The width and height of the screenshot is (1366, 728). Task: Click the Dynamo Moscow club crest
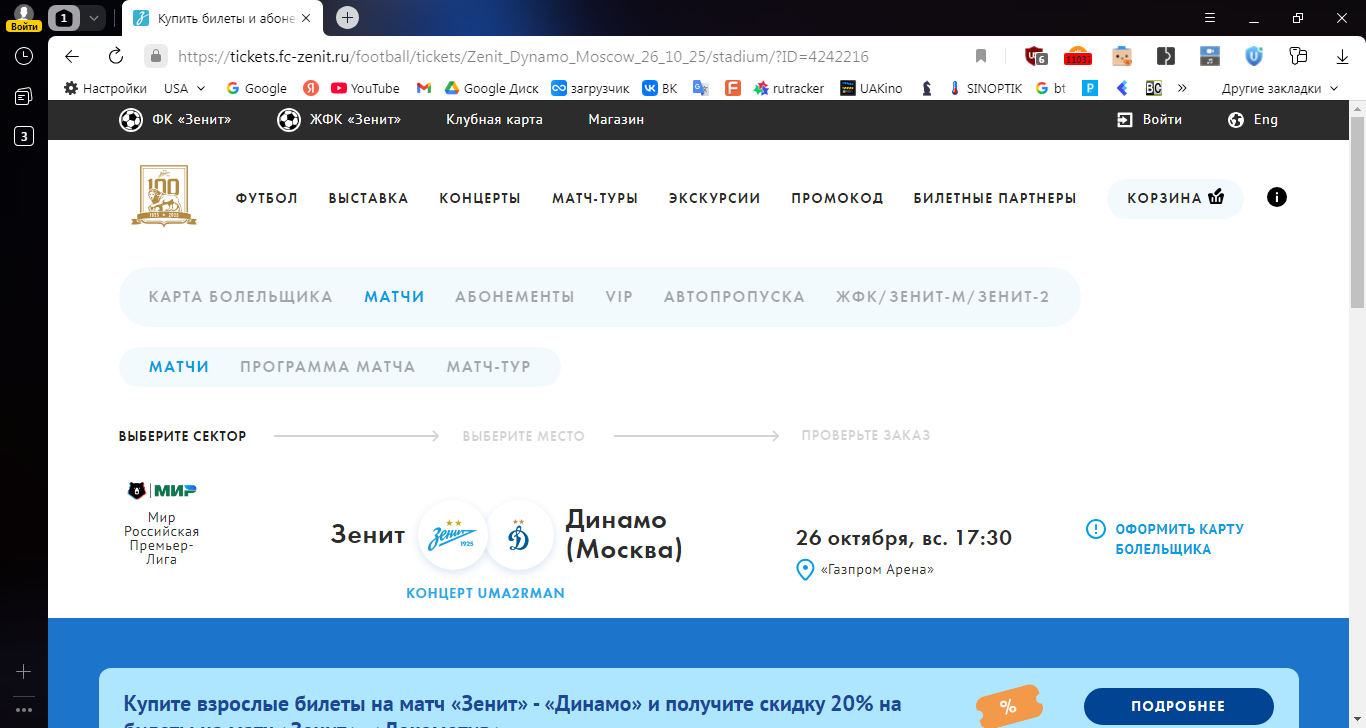pyautogui.click(x=520, y=535)
